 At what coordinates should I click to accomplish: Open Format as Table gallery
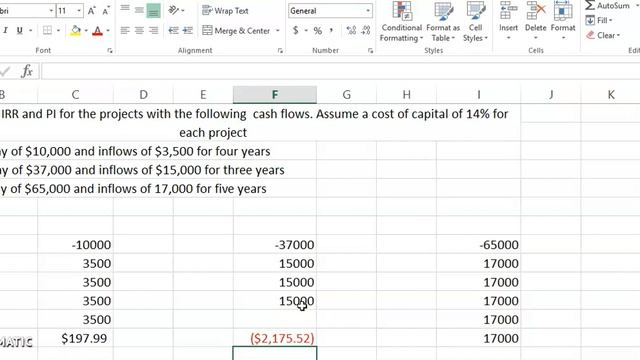(x=443, y=21)
